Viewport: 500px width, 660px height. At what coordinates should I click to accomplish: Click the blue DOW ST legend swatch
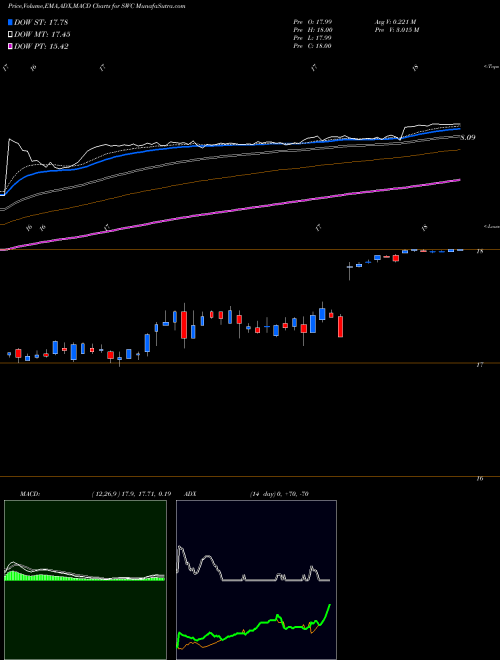tap(11, 22)
